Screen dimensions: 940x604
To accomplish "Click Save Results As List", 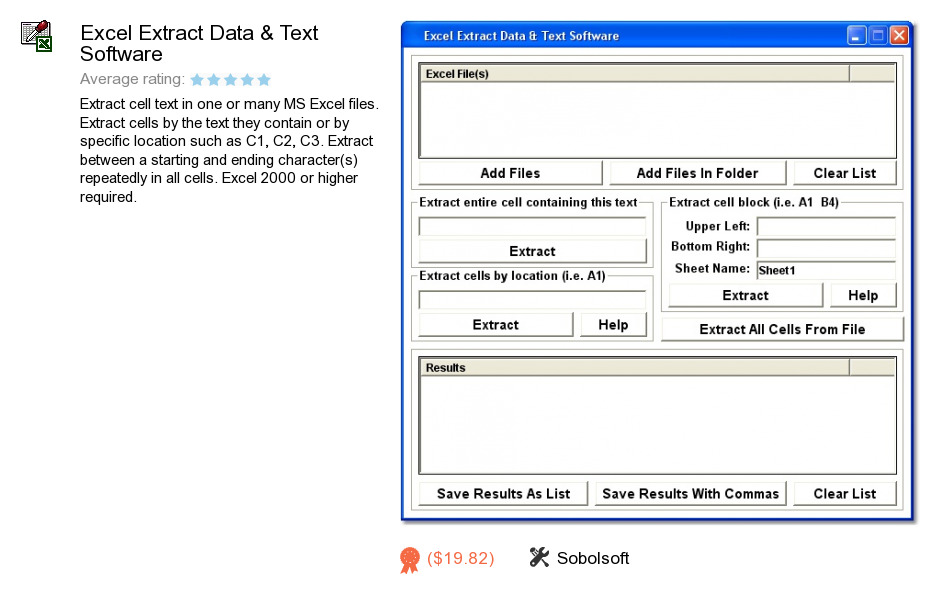I will tap(503, 494).
